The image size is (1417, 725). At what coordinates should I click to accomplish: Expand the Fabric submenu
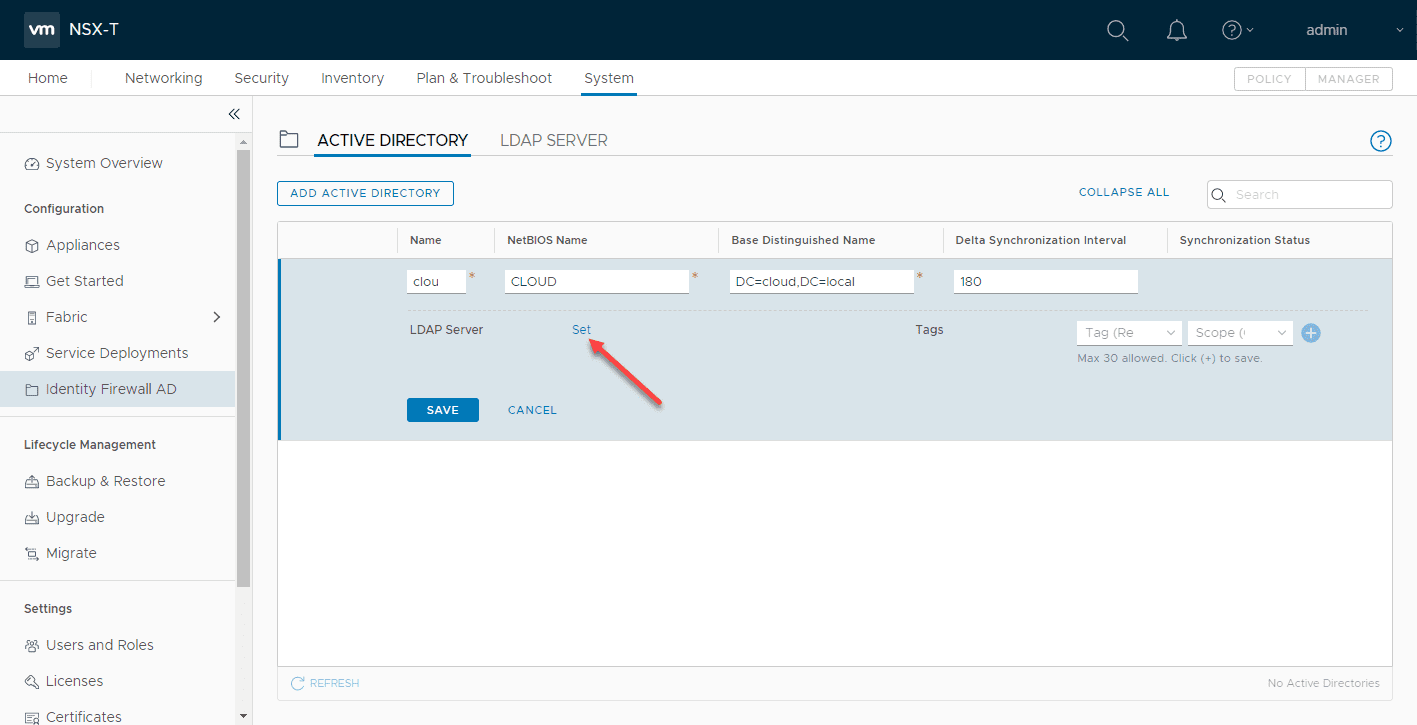point(216,317)
